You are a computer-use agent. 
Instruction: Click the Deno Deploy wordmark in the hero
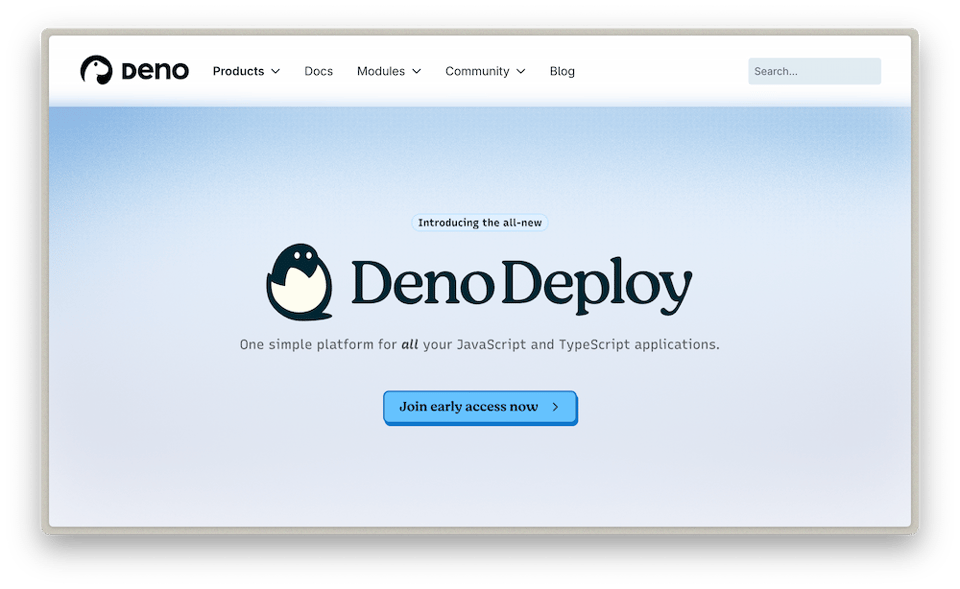(518, 283)
